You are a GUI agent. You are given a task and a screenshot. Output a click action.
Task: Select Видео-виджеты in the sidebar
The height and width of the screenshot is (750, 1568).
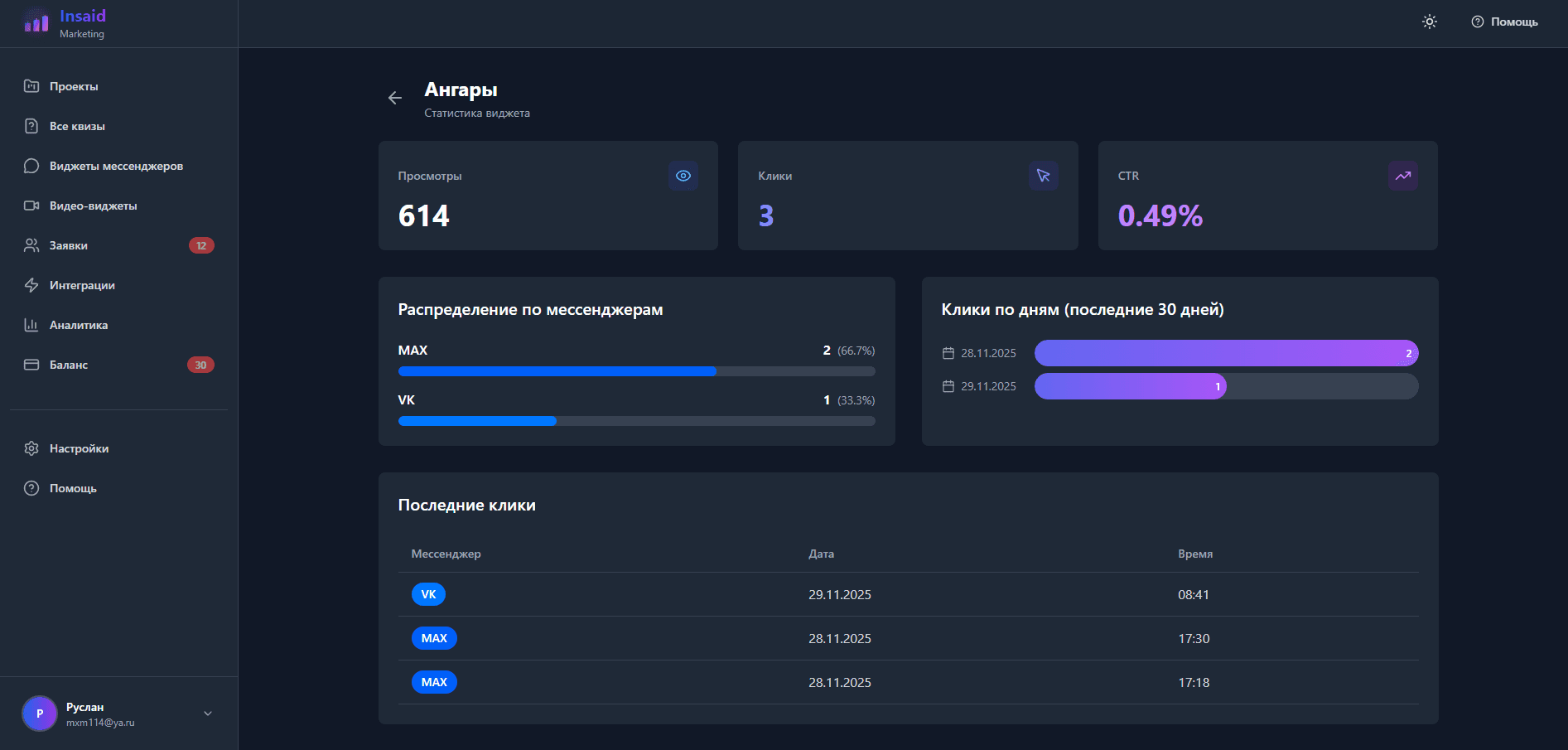click(93, 206)
